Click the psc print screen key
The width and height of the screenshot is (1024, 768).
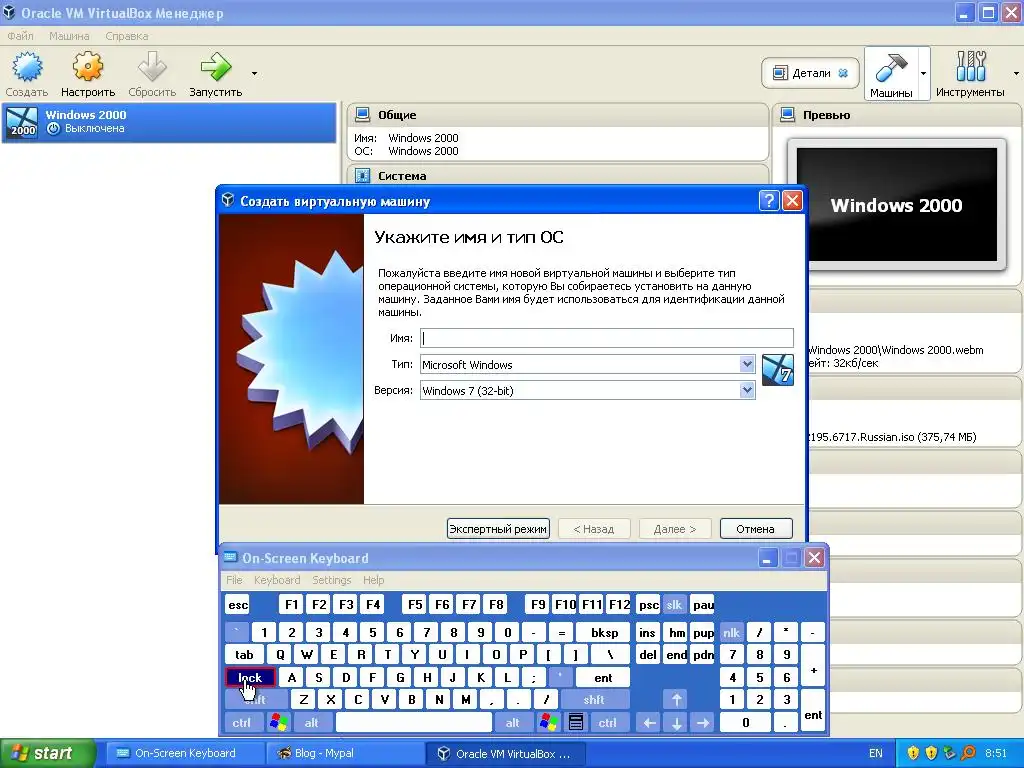click(x=648, y=605)
